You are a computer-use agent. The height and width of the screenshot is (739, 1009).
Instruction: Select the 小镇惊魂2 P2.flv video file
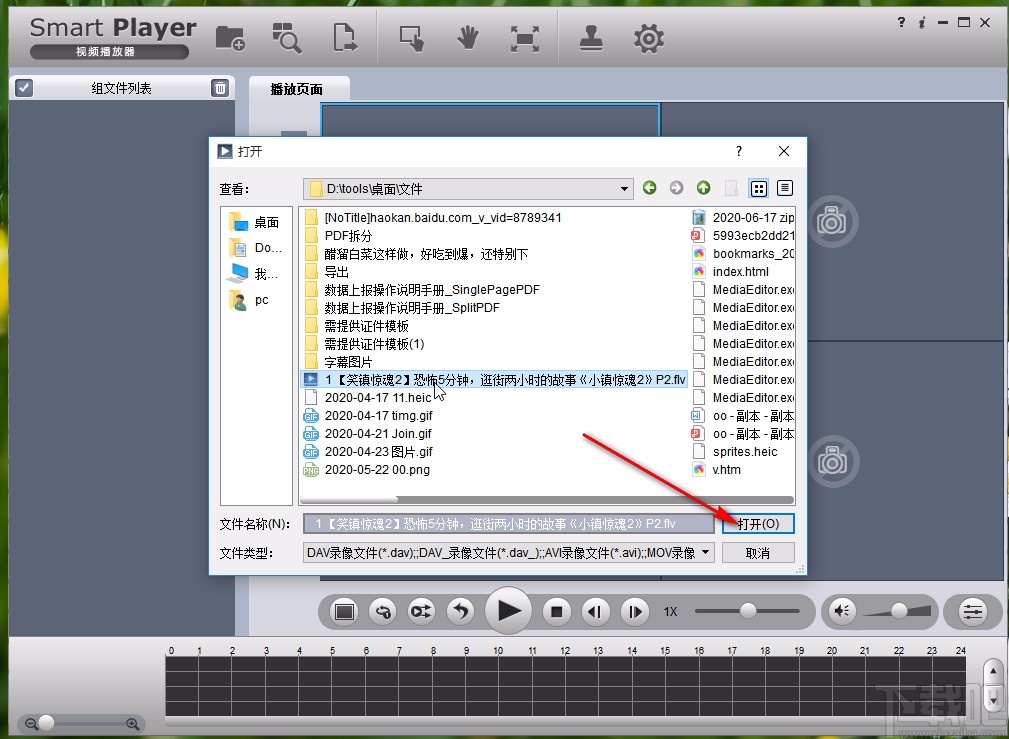pyautogui.click(x=494, y=380)
